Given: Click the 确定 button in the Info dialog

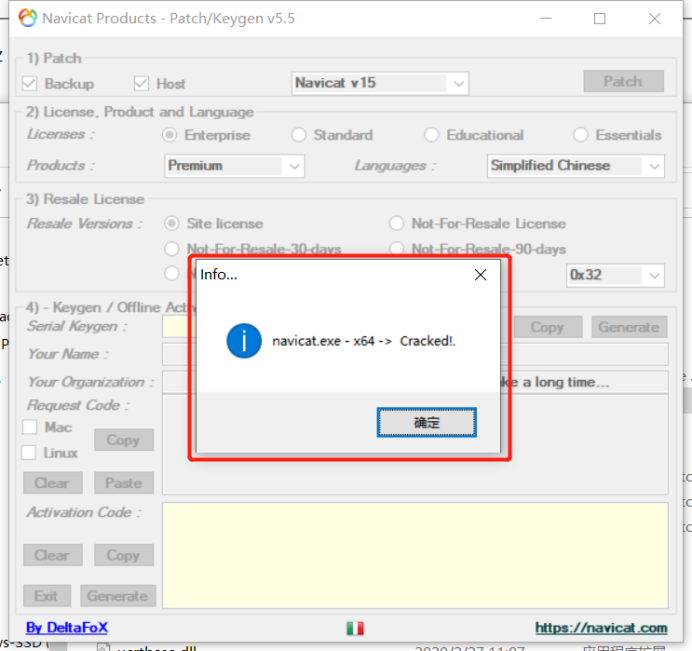Looking at the screenshot, I should pyautogui.click(x=426, y=422).
